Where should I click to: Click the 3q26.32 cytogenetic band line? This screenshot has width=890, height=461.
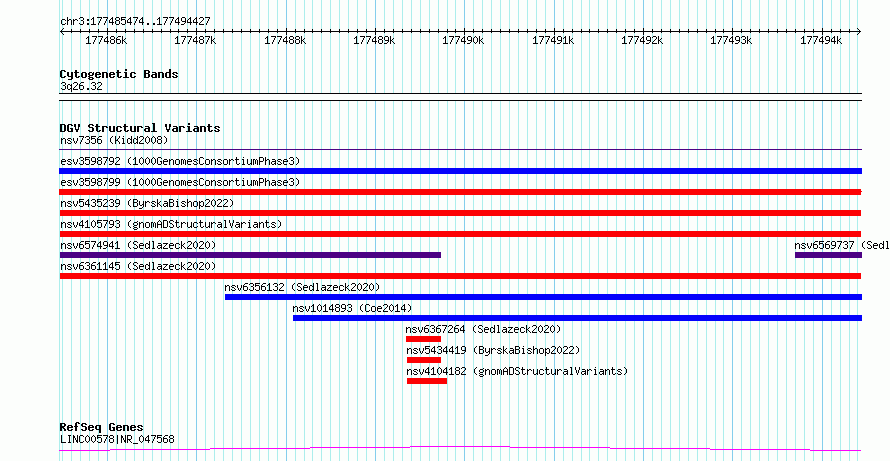click(x=460, y=97)
